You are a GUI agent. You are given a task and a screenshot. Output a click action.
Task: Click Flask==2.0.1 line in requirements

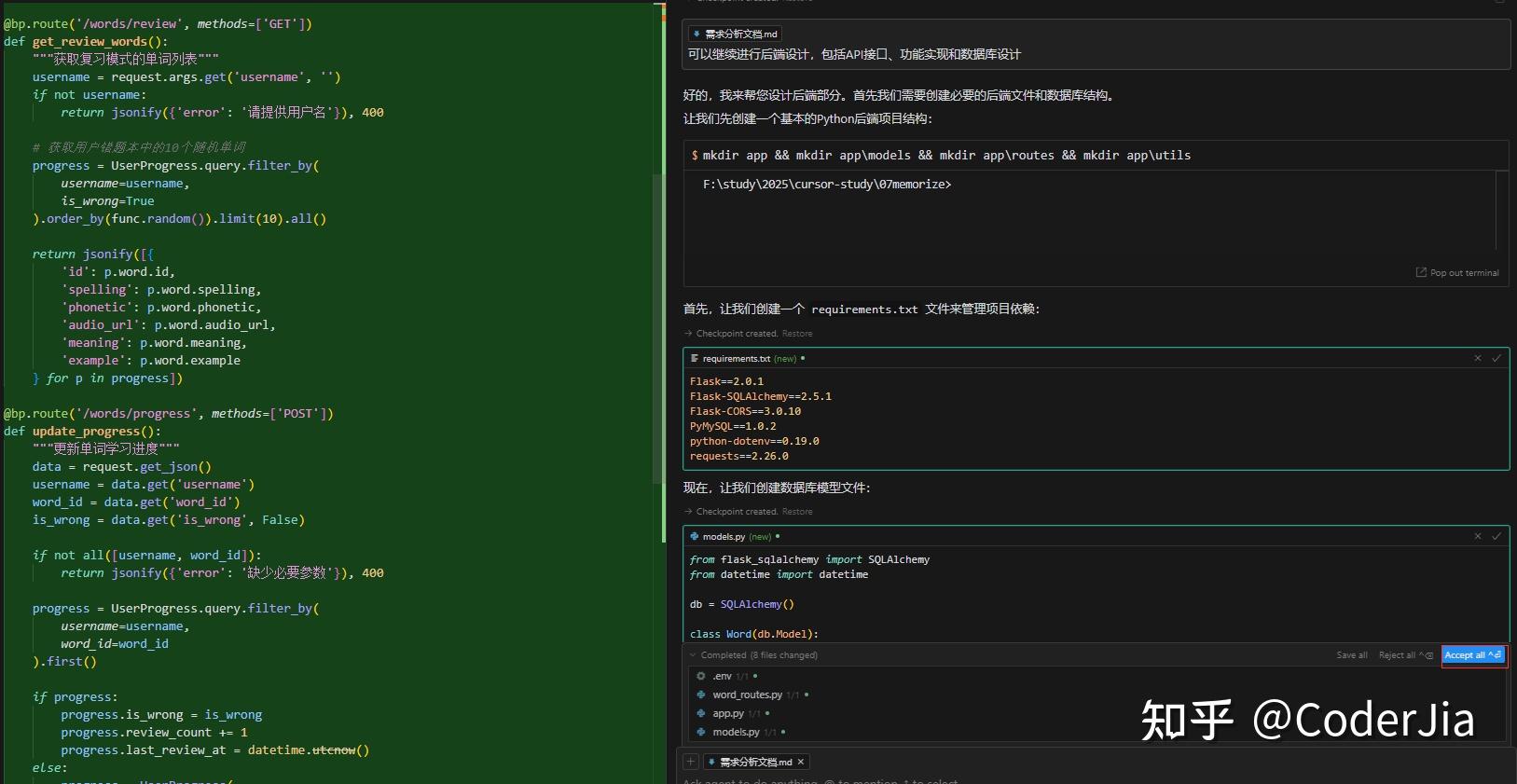click(726, 381)
